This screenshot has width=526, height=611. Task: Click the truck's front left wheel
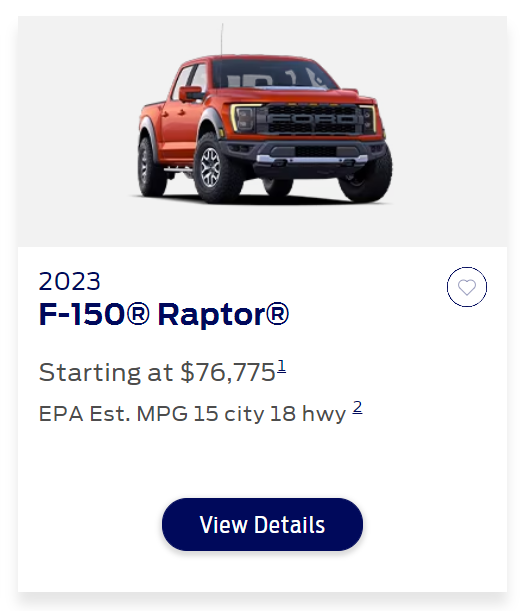214,168
